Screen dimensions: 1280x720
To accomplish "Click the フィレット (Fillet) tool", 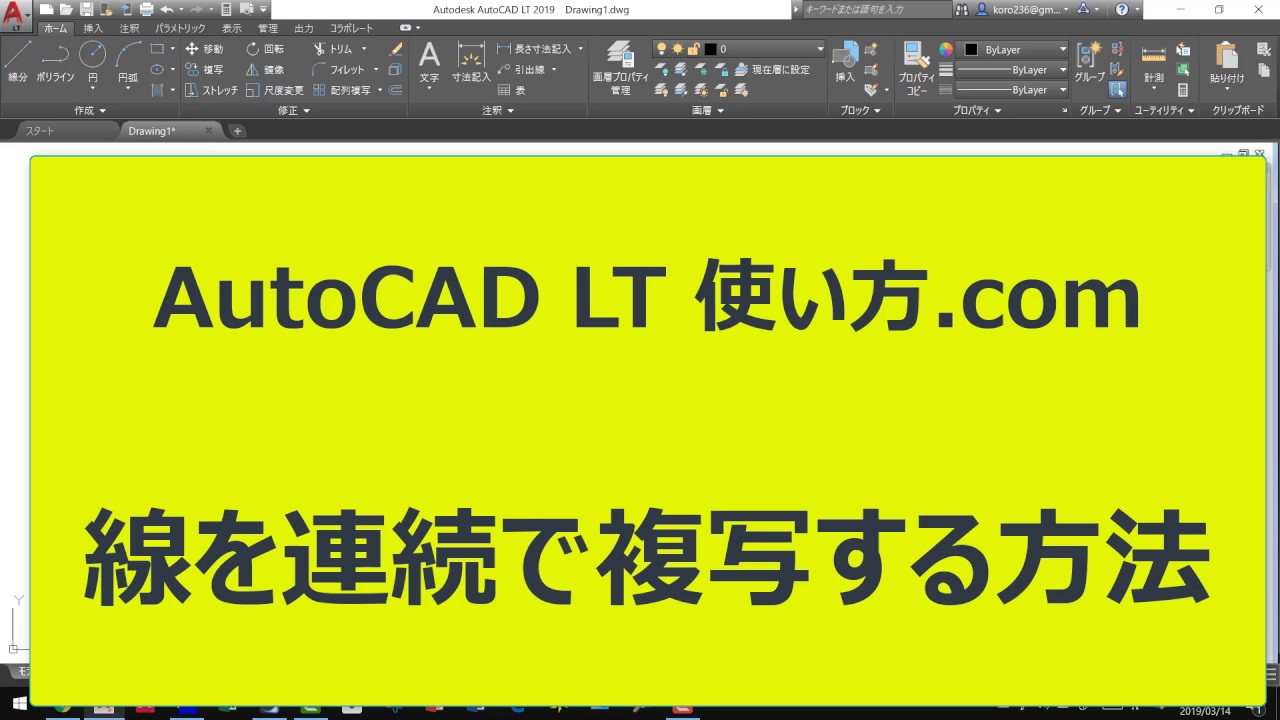I will coord(340,69).
